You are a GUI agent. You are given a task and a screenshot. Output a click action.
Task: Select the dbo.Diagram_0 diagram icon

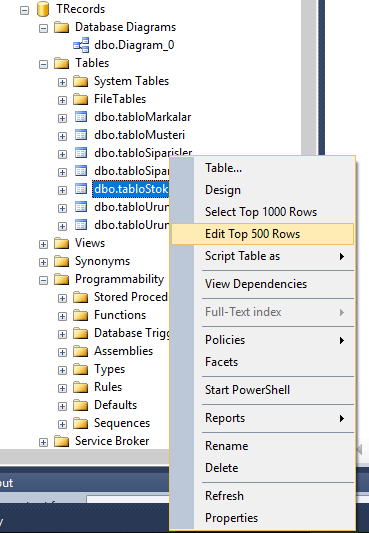(81, 45)
